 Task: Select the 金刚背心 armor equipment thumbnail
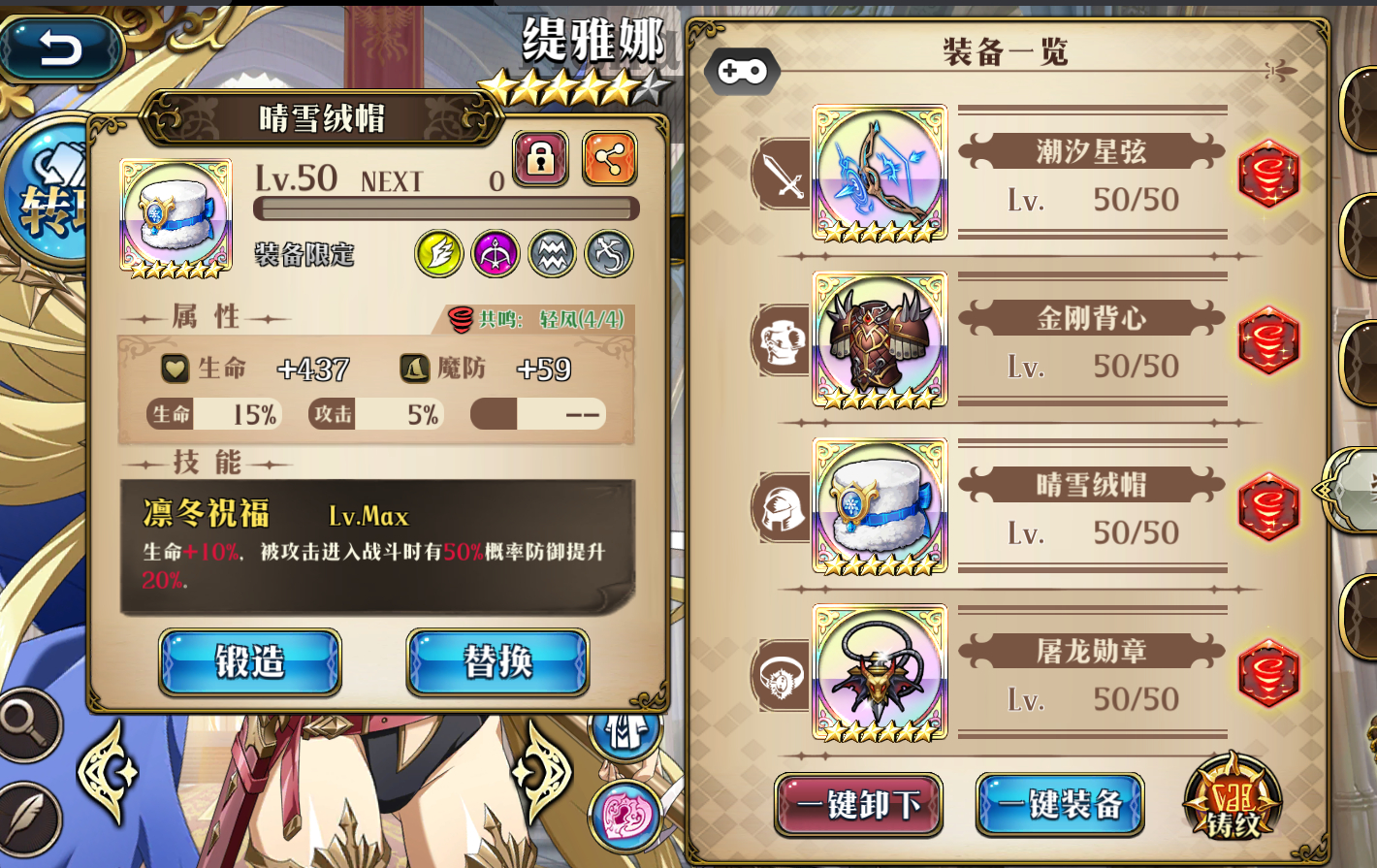pos(880,340)
